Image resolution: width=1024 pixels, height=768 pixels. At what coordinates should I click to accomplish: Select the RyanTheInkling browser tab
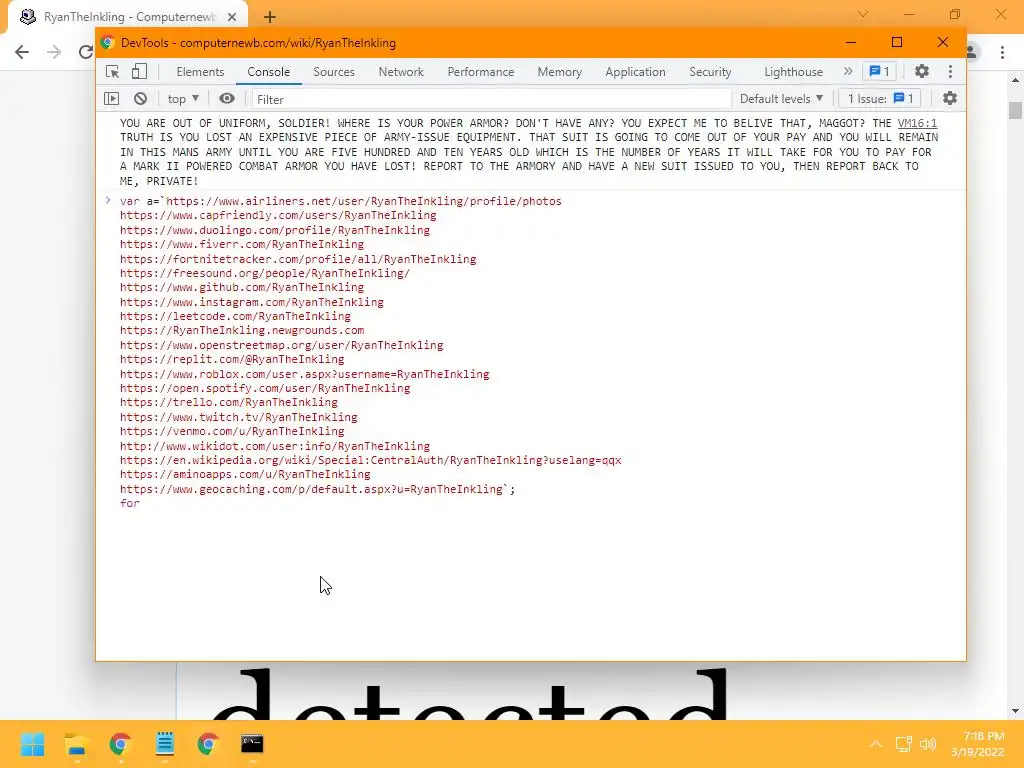[128, 17]
